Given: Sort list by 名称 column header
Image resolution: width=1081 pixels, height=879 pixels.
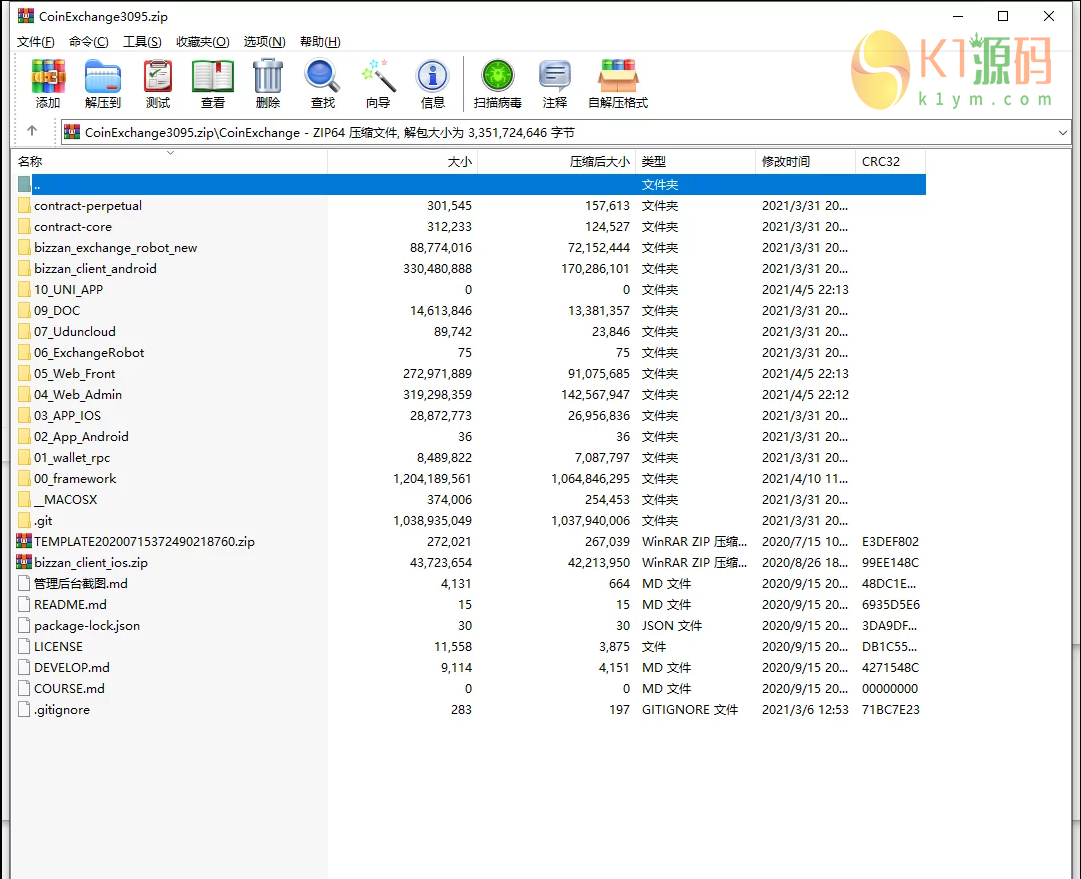Looking at the screenshot, I should 30,162.
